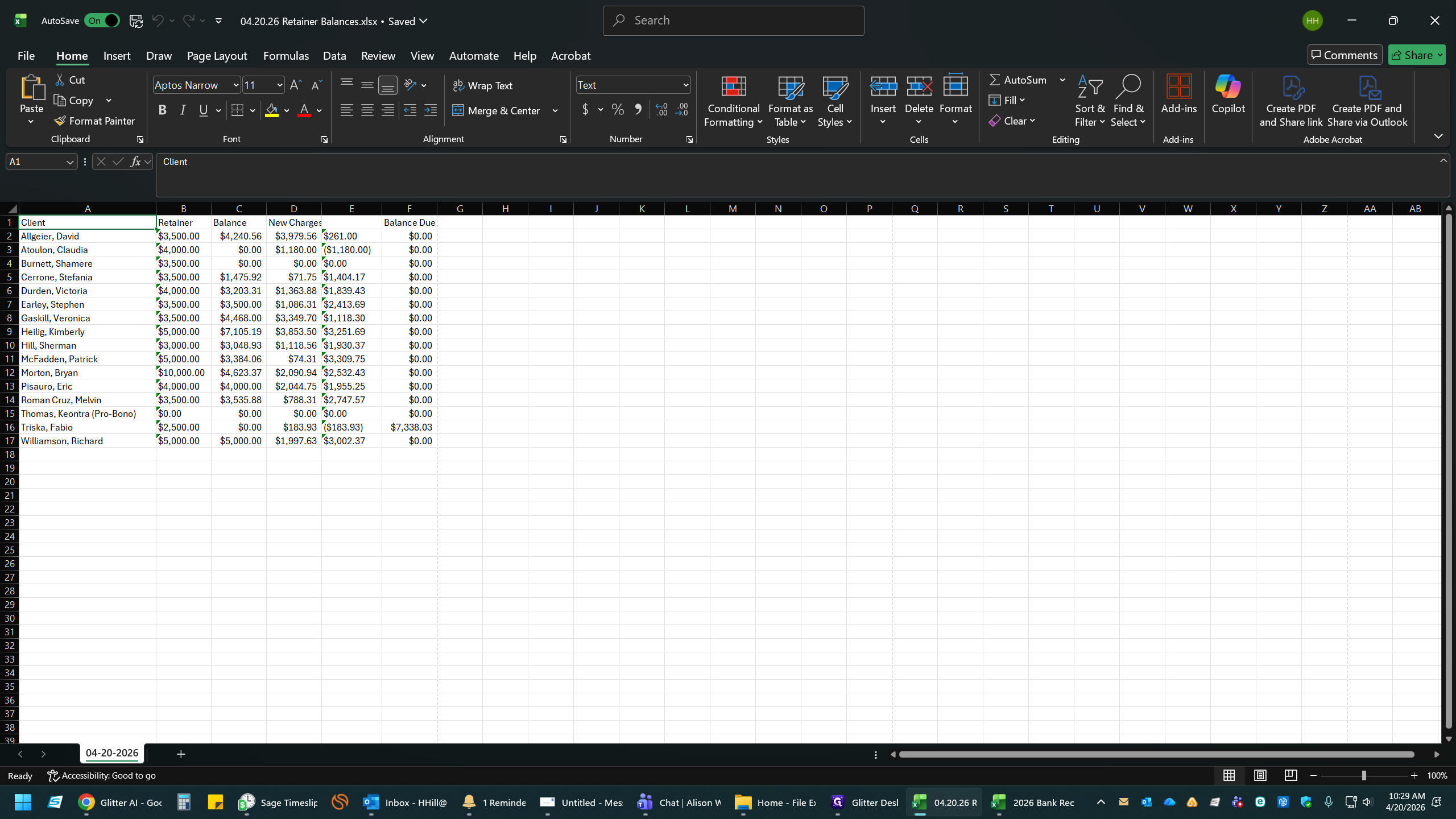Image resolution: width=1456 pixels, height=819 pixels.
Task: Click the Percent Style icon
Action: tap(618, 110)
